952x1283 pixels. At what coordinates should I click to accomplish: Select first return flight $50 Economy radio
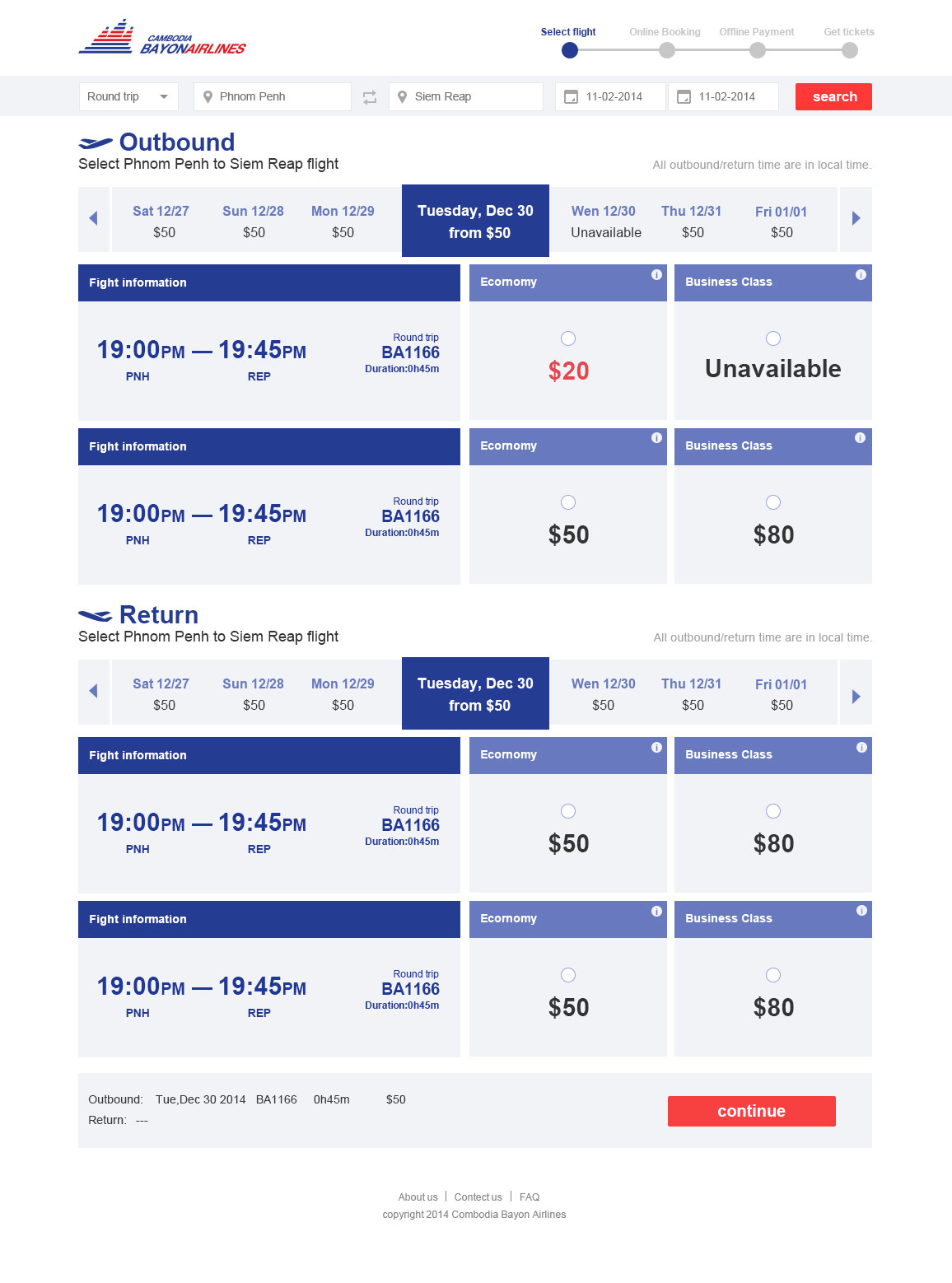click(568, 811)
